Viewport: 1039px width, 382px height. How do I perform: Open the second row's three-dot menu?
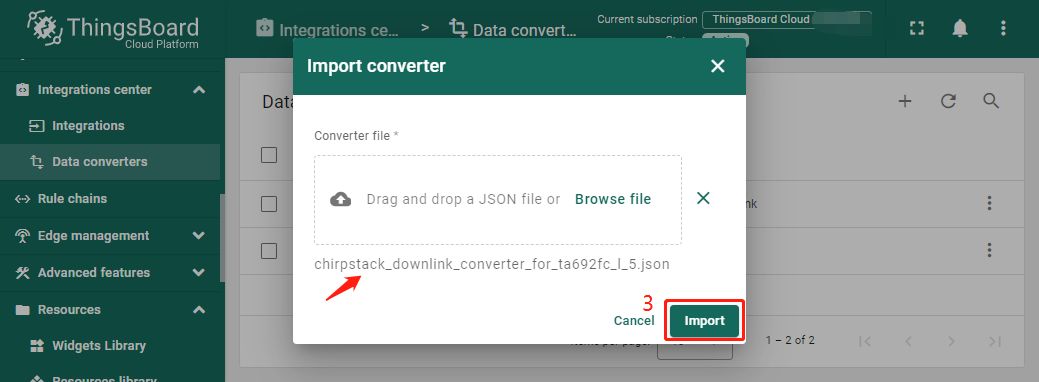tap(989, 250)
